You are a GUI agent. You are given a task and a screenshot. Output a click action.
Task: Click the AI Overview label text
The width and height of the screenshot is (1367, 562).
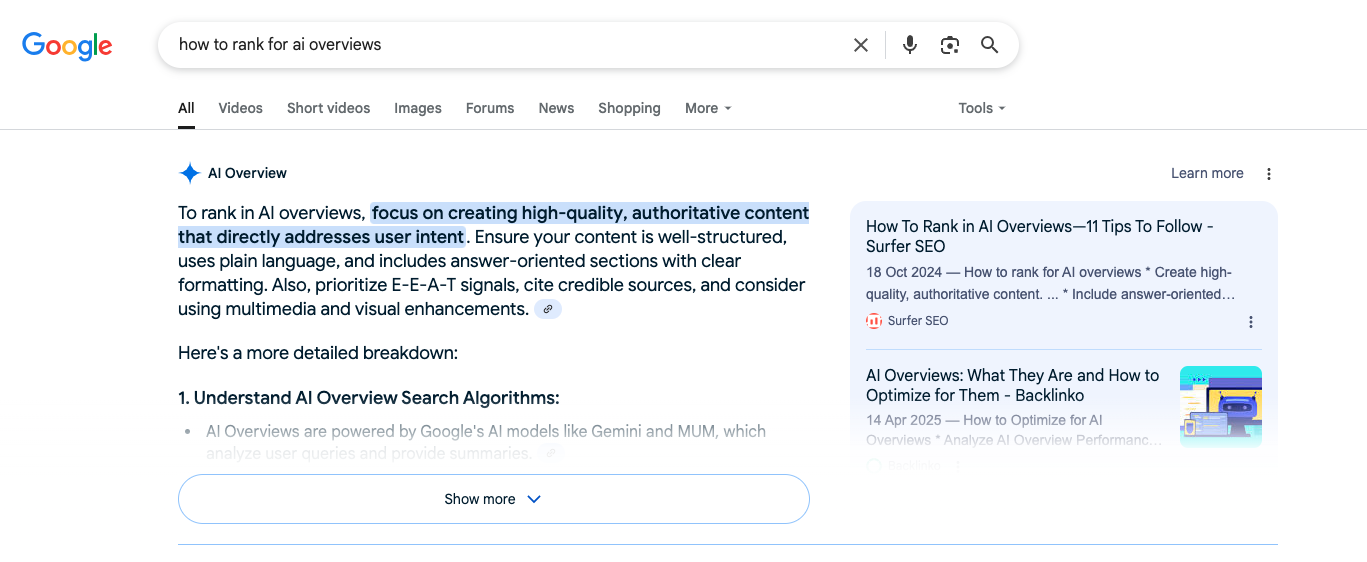tap(247, 173)
